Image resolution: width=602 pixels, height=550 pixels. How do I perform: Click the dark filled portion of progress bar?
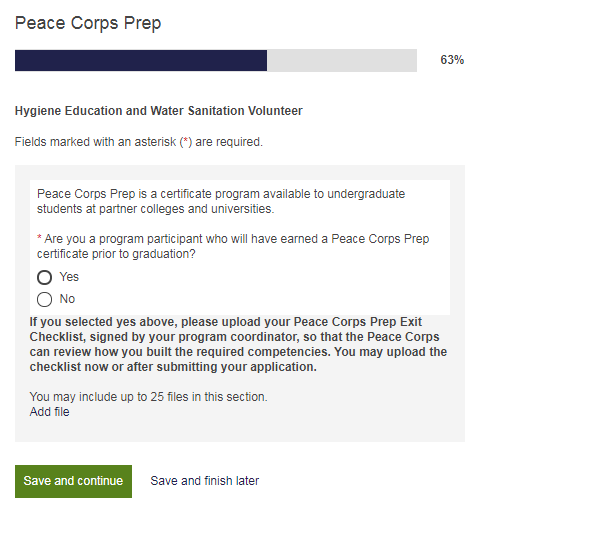tap(140, 61)
